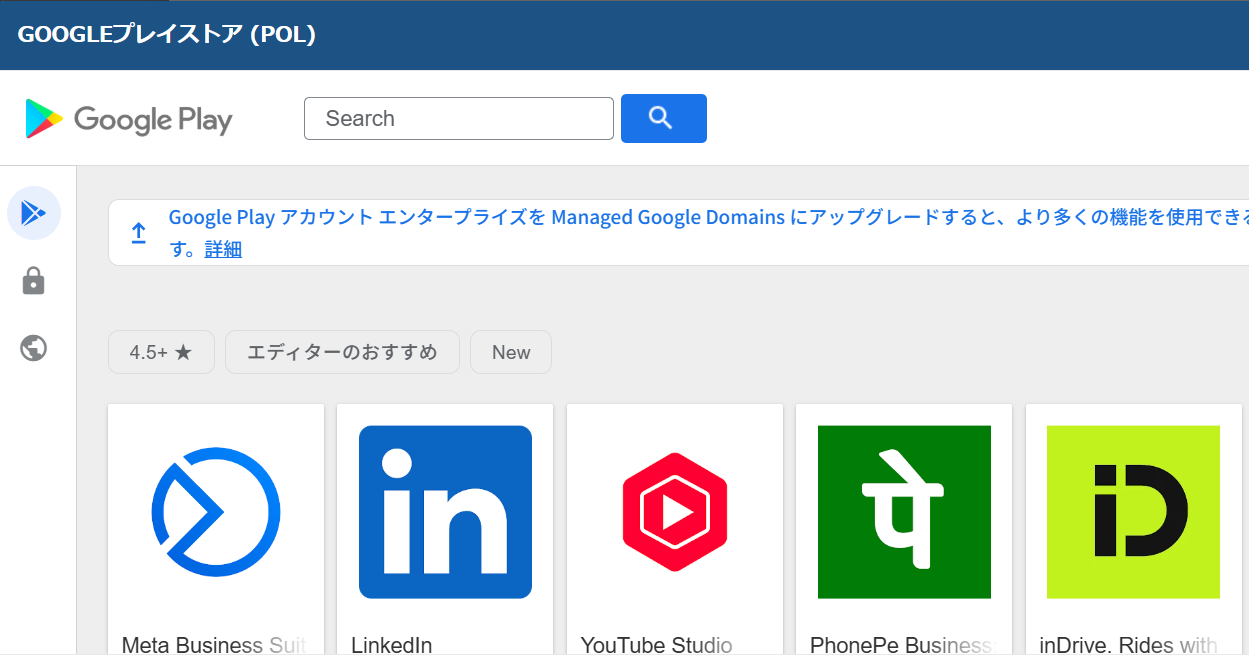Open the web apps globe icon
This screenshot has width=1249, height=655.
click(x=34, y=348)
